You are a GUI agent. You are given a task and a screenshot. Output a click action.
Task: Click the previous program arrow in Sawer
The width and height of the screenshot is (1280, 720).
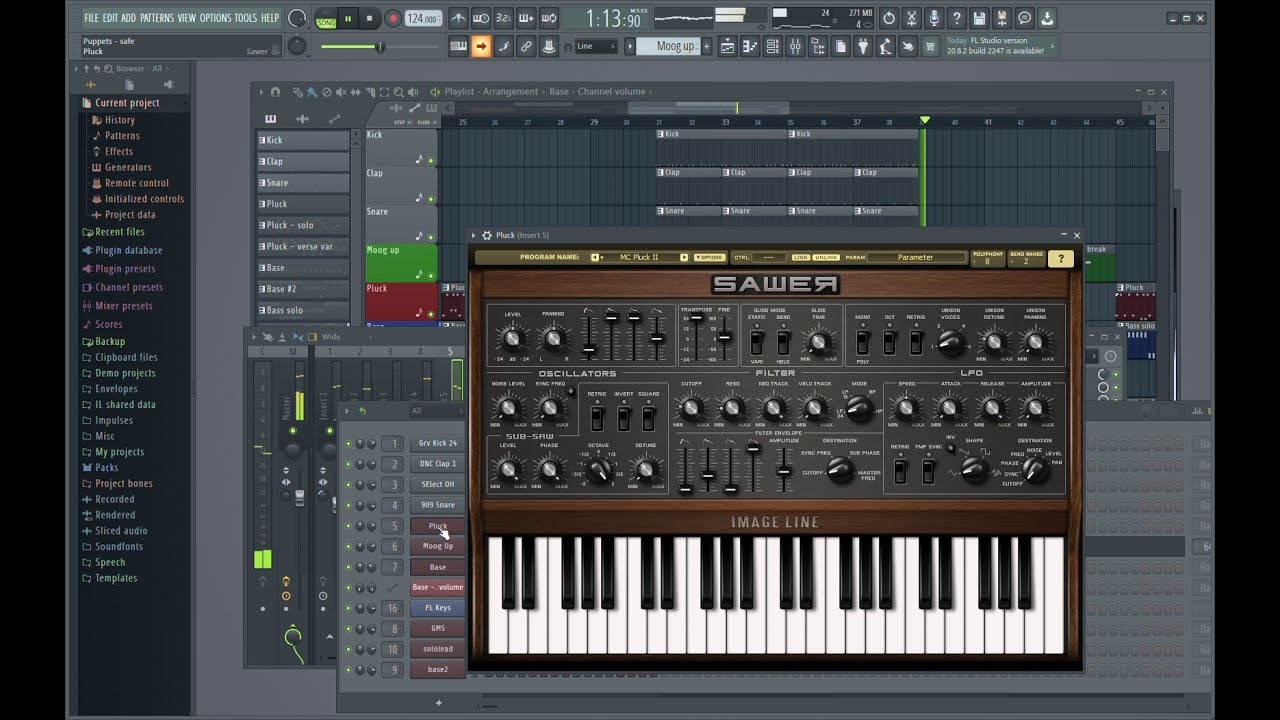coord(596,257)
